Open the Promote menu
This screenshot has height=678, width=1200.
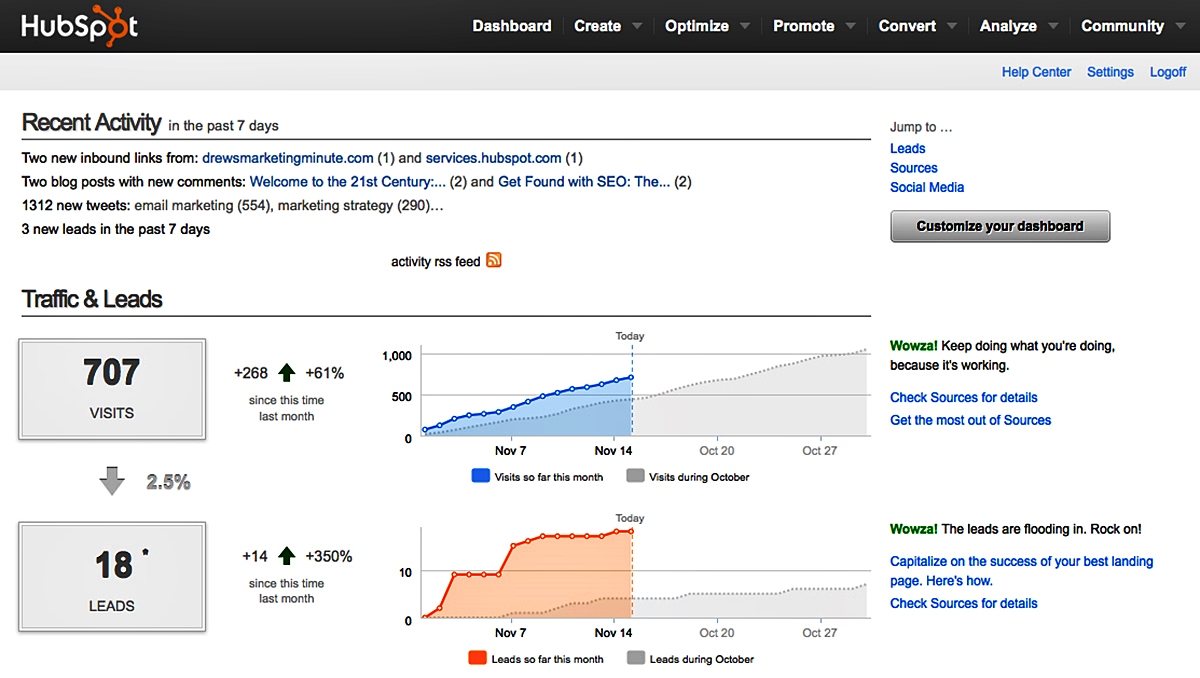(x=803, y=26)
